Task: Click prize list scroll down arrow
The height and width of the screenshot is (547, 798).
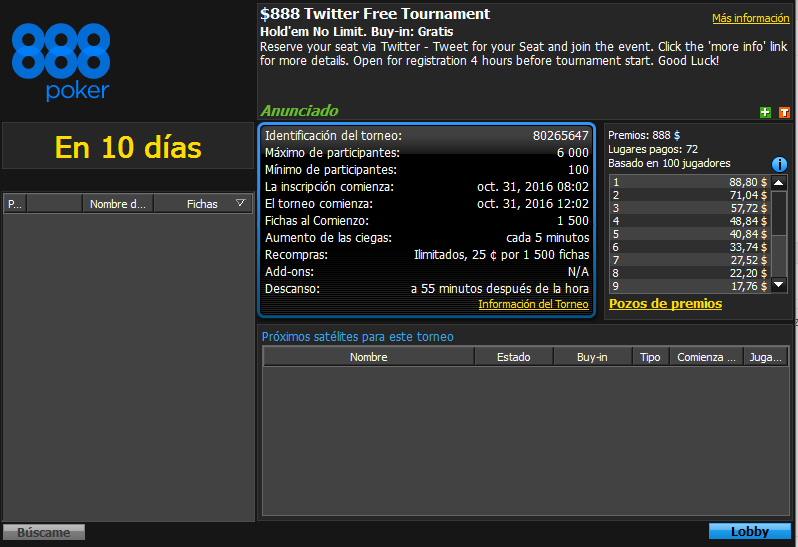Action: [x=779, y=284]
